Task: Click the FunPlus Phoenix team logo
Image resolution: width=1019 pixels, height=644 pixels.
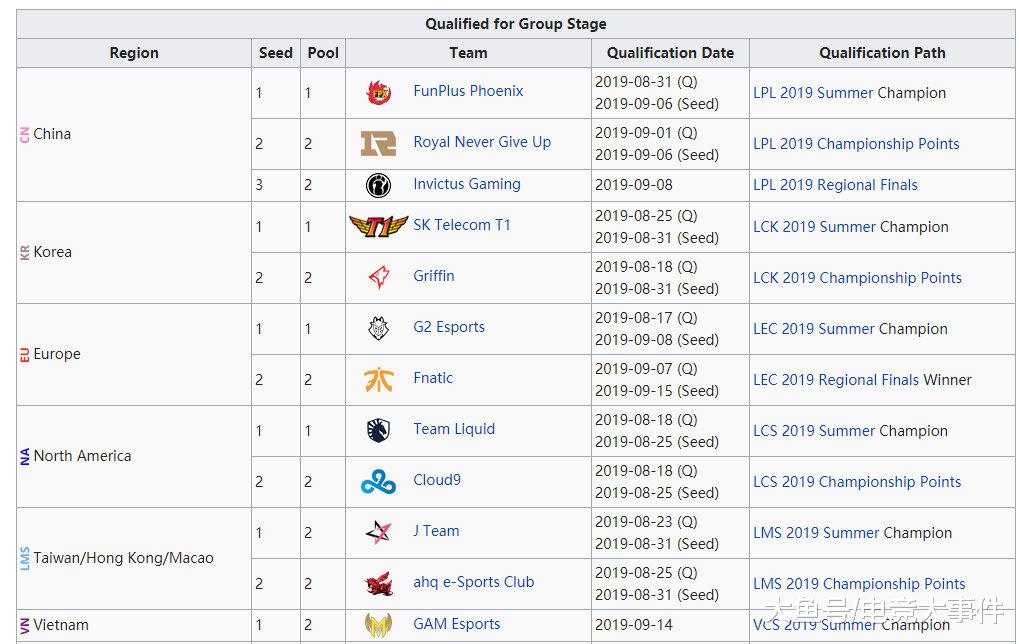Action: tap(378, 93)
